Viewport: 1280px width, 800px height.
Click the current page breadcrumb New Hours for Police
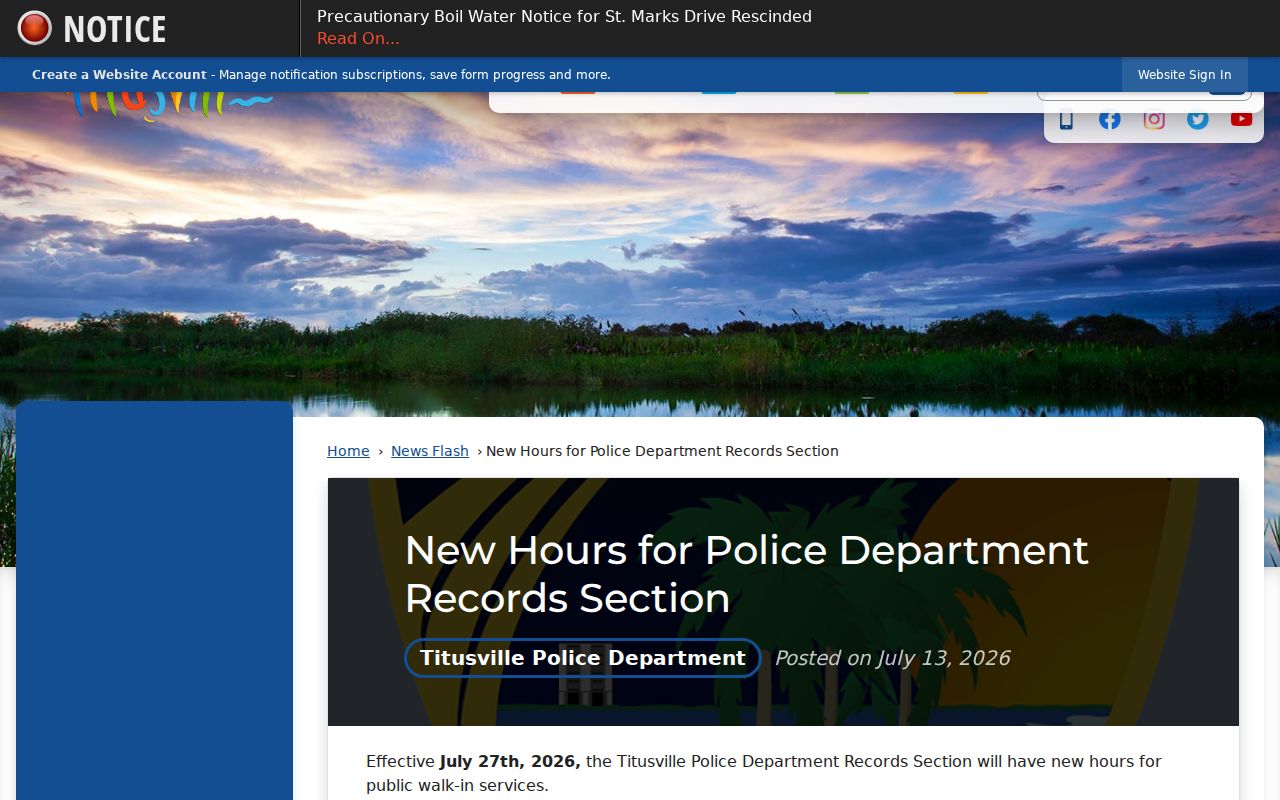click(x=662, y=451)
